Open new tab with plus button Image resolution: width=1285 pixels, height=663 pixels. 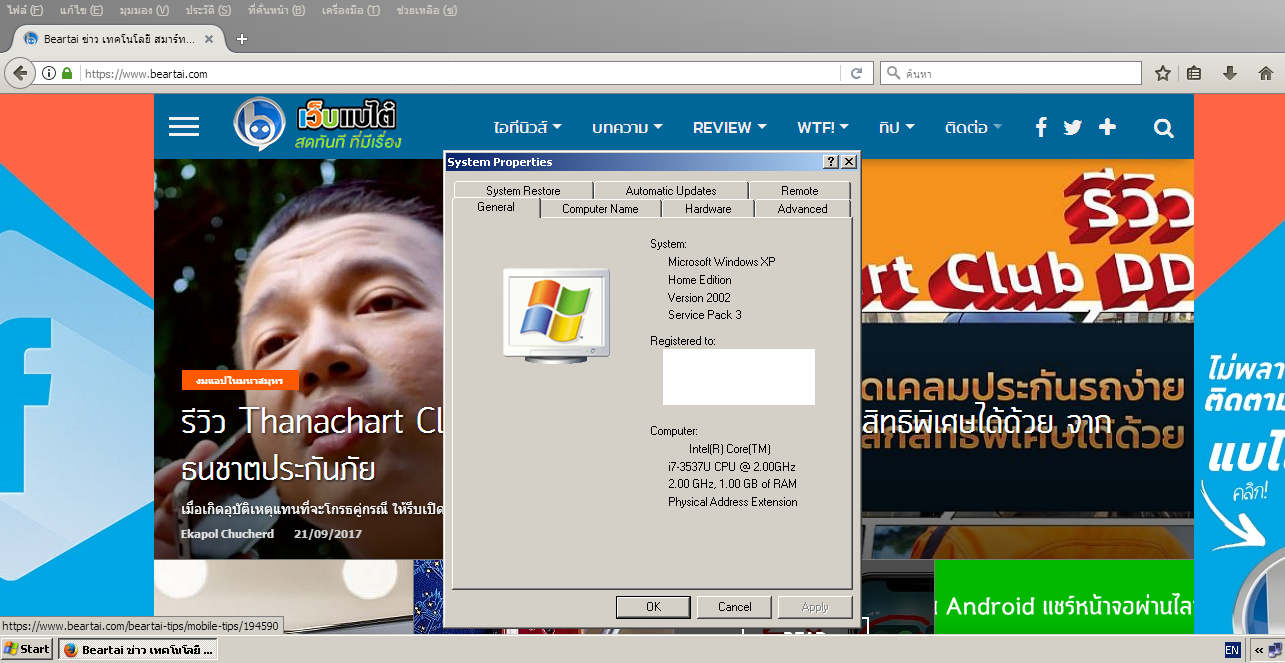pos(241,39)
